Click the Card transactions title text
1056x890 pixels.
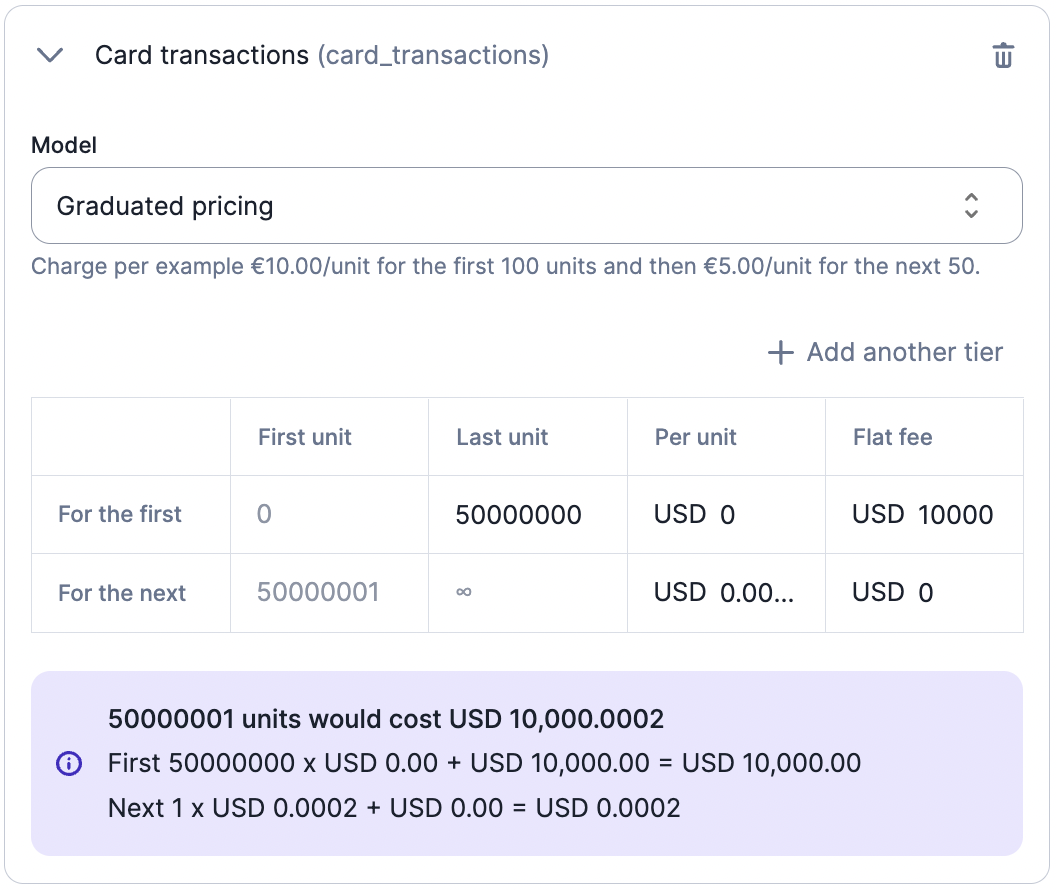pyautogui.click(x=202, y=55)
